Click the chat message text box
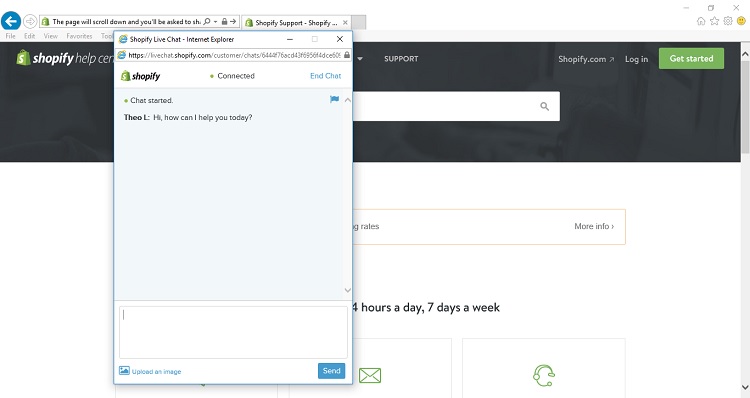 pos(233,332)
